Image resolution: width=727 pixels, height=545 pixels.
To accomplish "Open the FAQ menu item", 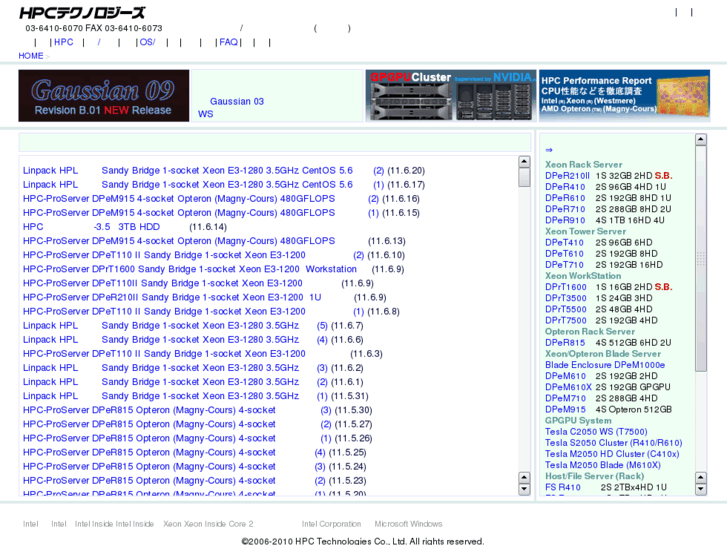I will [229, 42].
